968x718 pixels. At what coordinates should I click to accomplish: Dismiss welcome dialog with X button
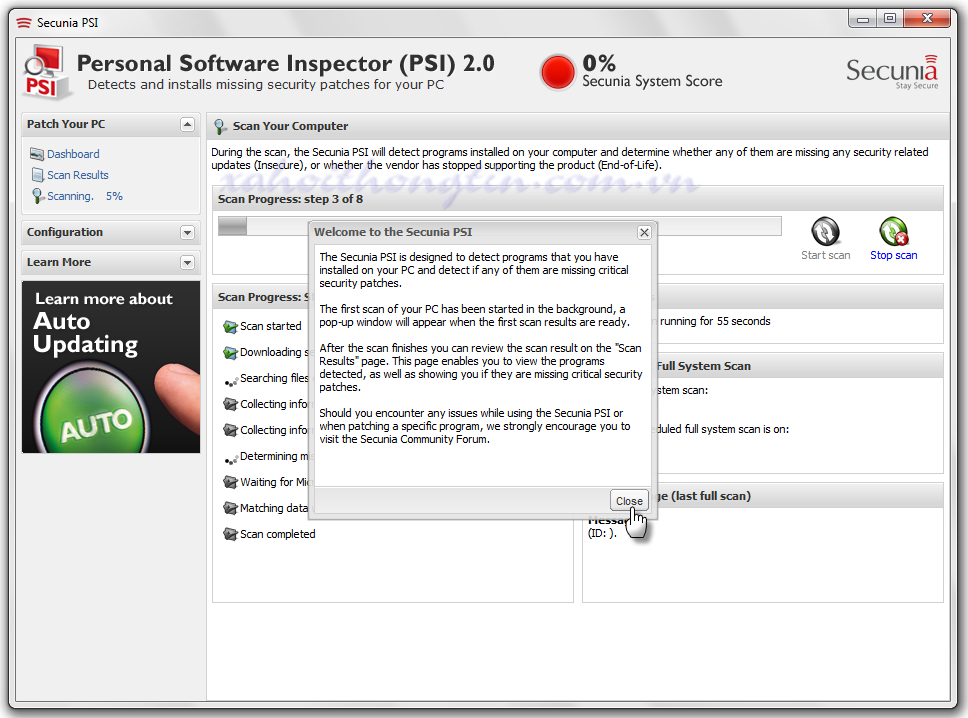click(x=644, y=232)
